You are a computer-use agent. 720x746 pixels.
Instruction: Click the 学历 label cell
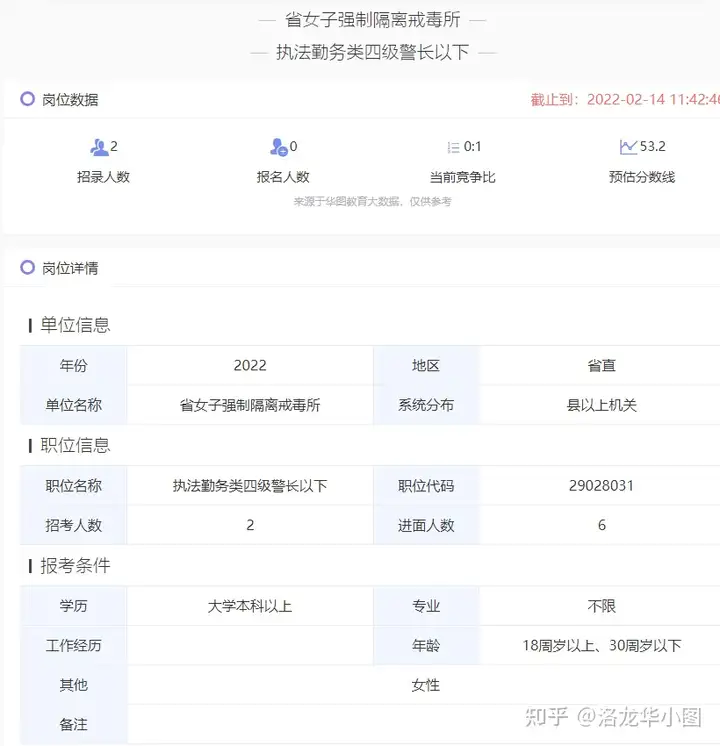(74, 606)
